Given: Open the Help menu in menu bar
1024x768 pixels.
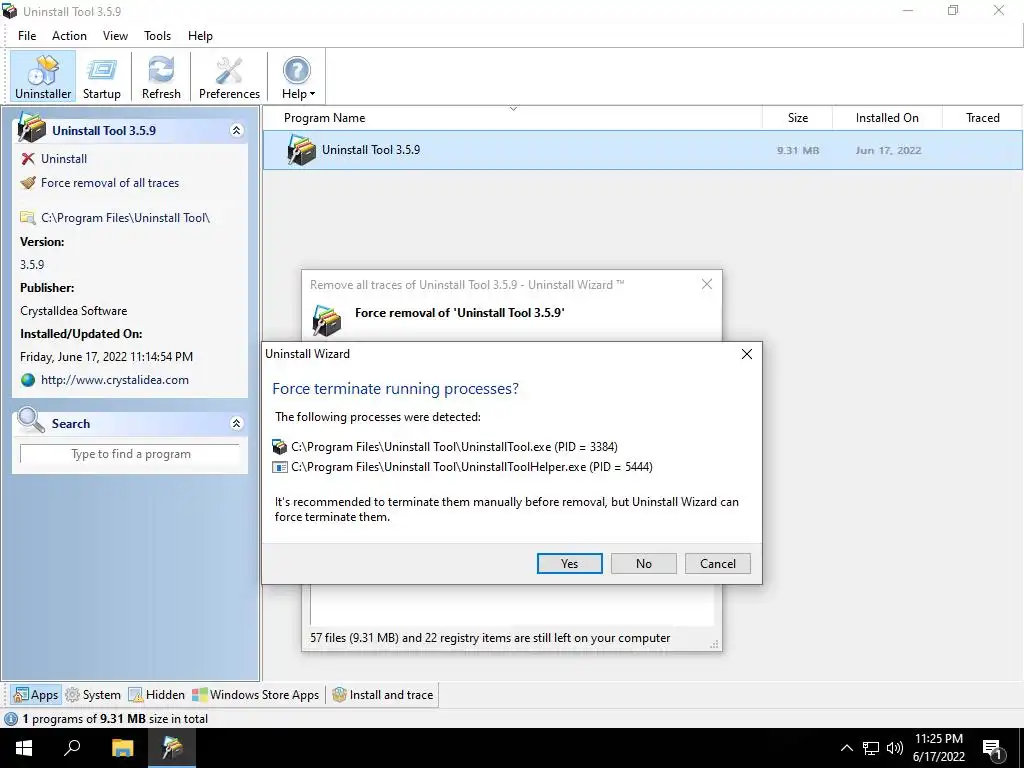Looking at the screenshot, I should tap(200, 36).
